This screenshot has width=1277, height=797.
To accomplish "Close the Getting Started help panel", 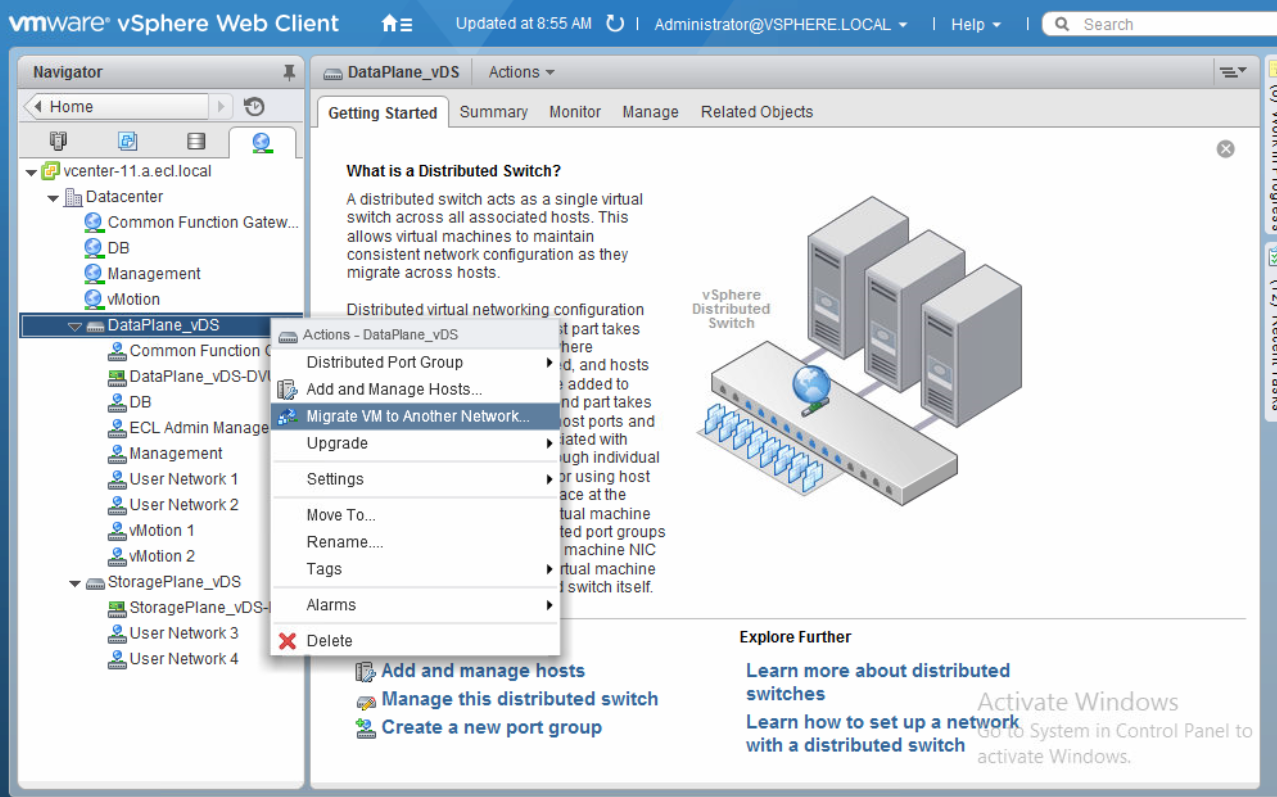I will point(1225,149).
